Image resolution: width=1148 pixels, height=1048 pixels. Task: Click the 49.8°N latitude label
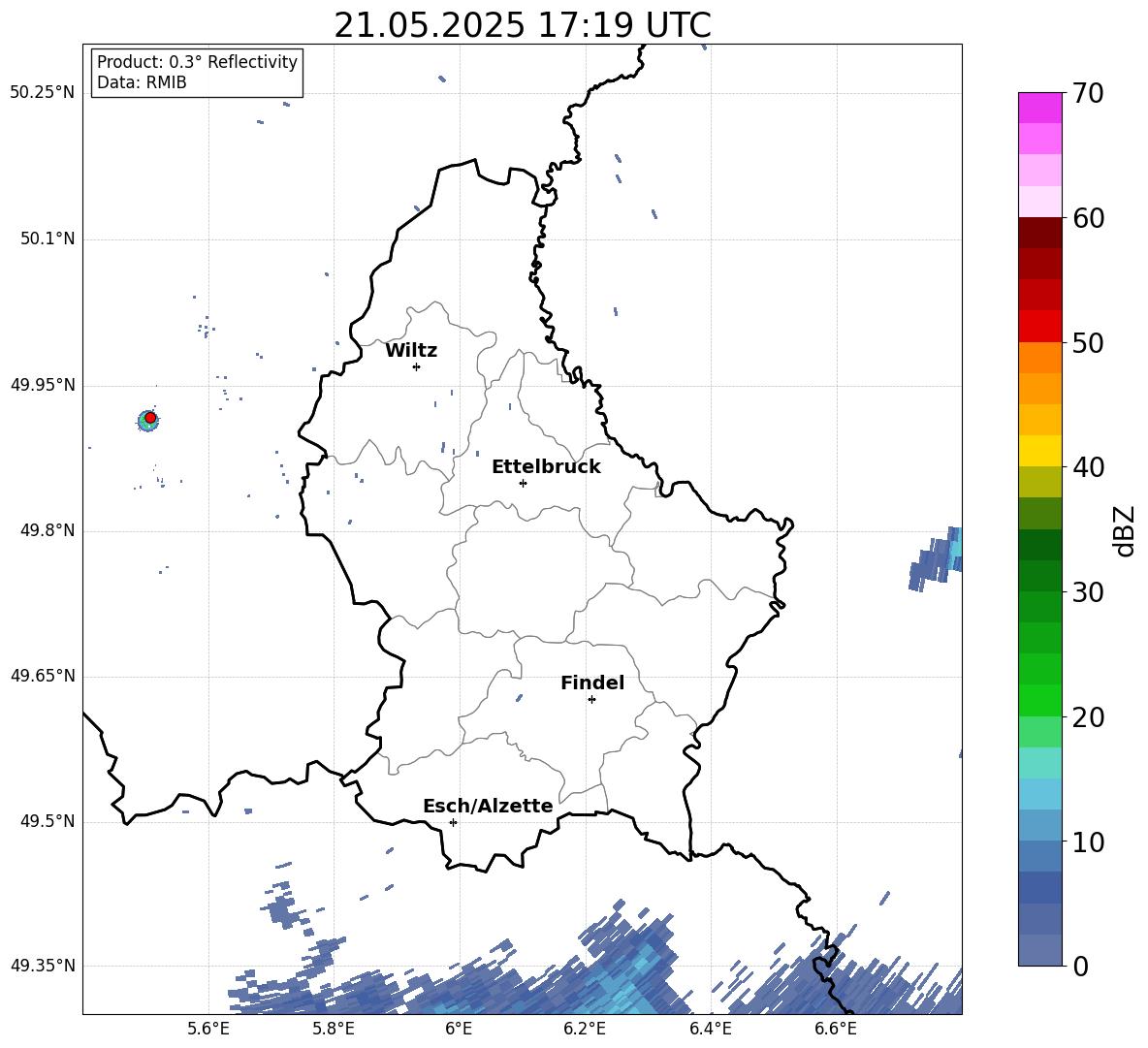(x=48, y=530)
